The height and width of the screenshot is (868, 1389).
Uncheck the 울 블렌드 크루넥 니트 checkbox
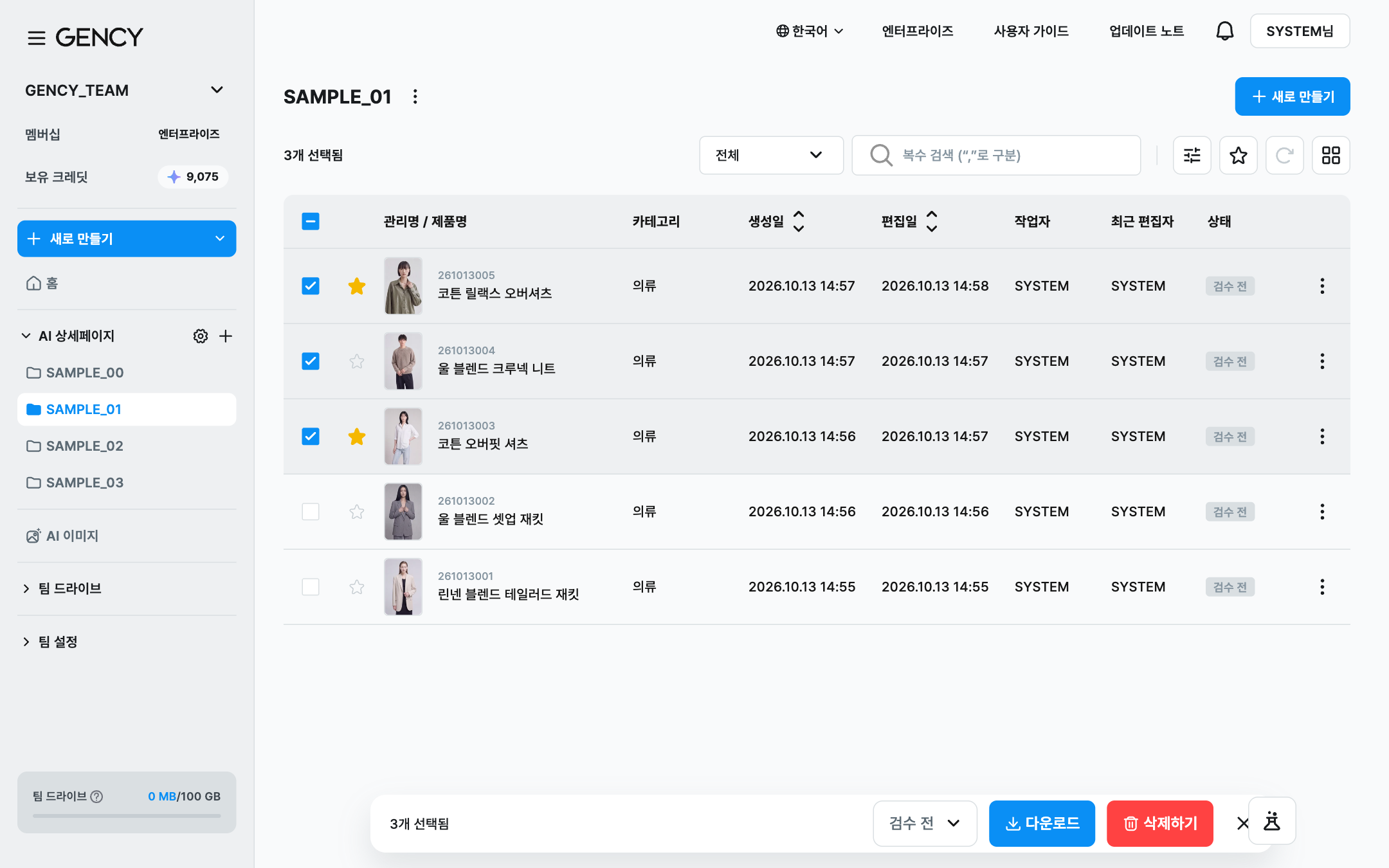coord(311,361)
